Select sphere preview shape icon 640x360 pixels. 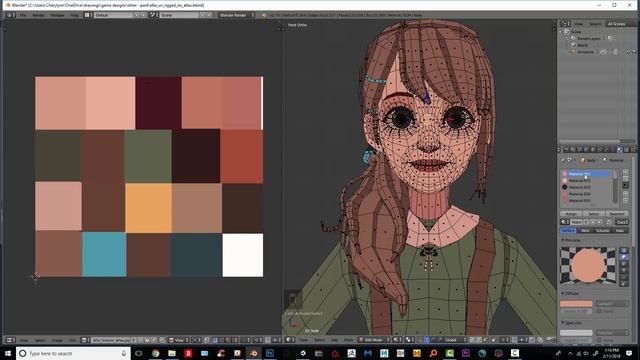tap(624, 257)
